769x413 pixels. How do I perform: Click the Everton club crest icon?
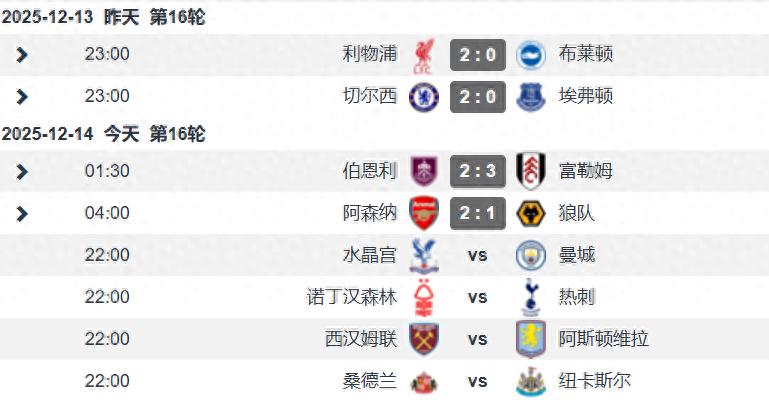[530, 97]
